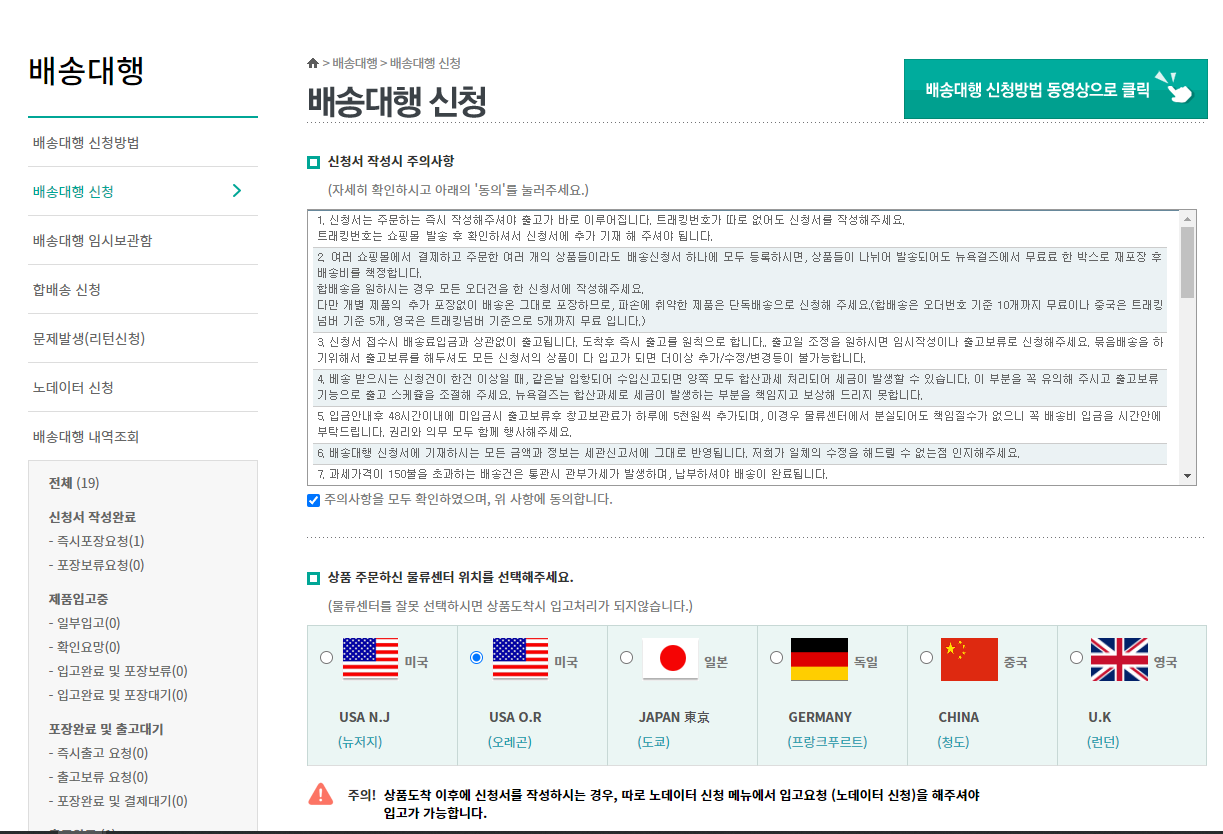Click the hand pointer icon on video banner
This screenshot has width=1223, height=834.
pyautogui.click(x=1174, y=88)
